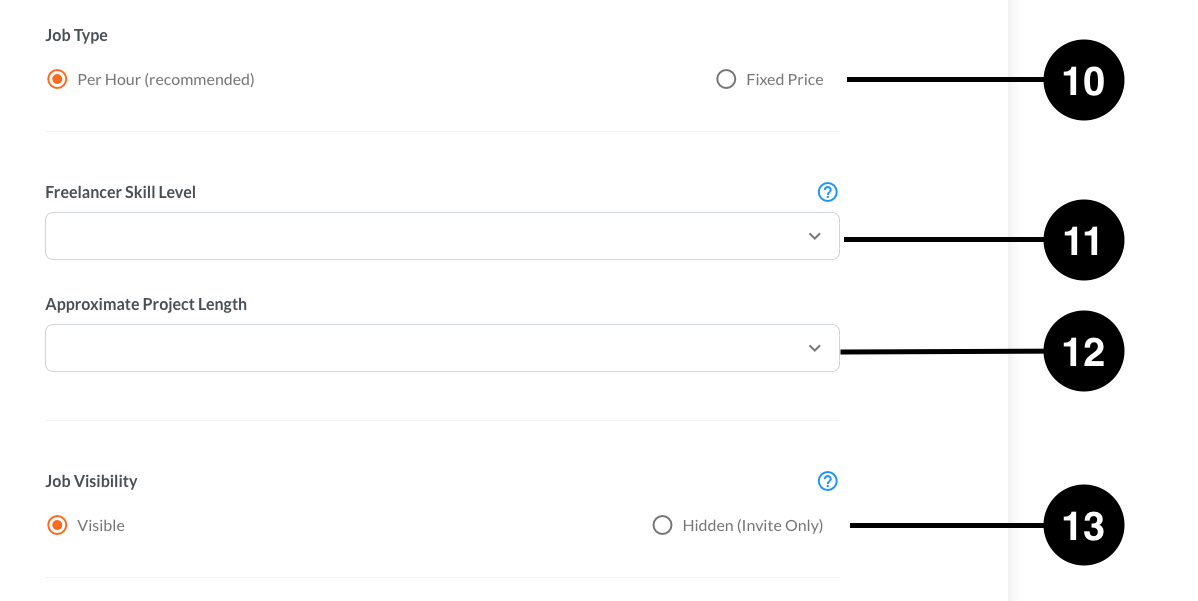
Task: Select the Fixed Price radio button
Action: click(726, 79)
